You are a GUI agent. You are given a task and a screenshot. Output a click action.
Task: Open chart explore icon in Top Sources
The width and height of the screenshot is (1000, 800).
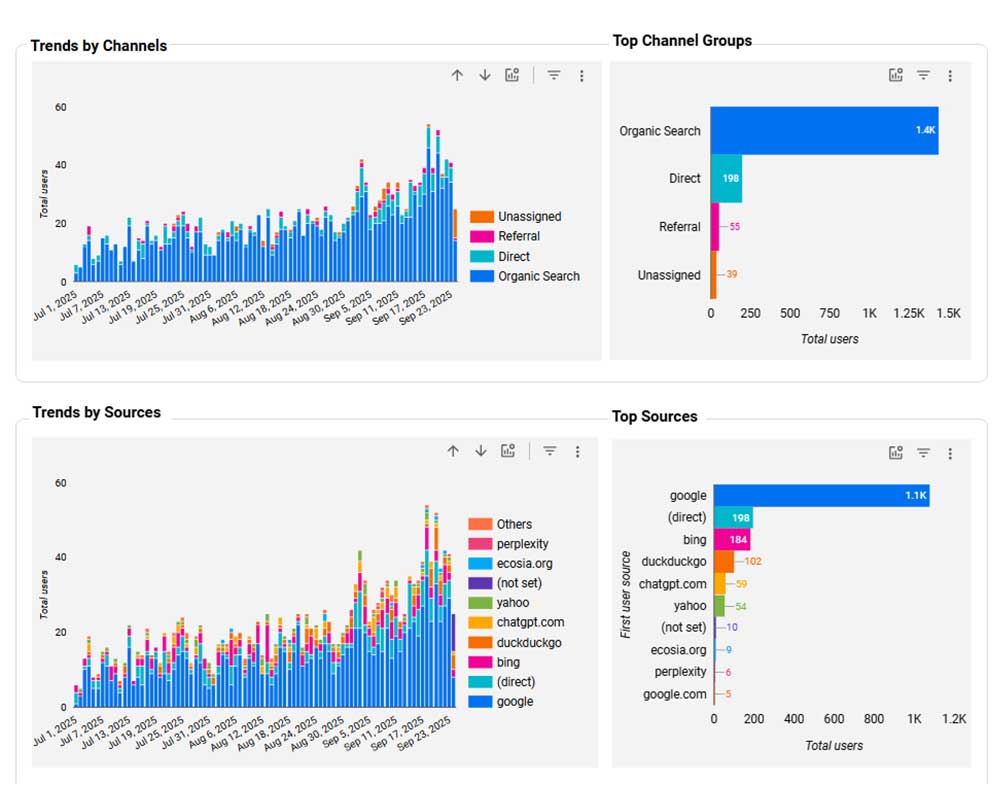[x=895, y=453]
